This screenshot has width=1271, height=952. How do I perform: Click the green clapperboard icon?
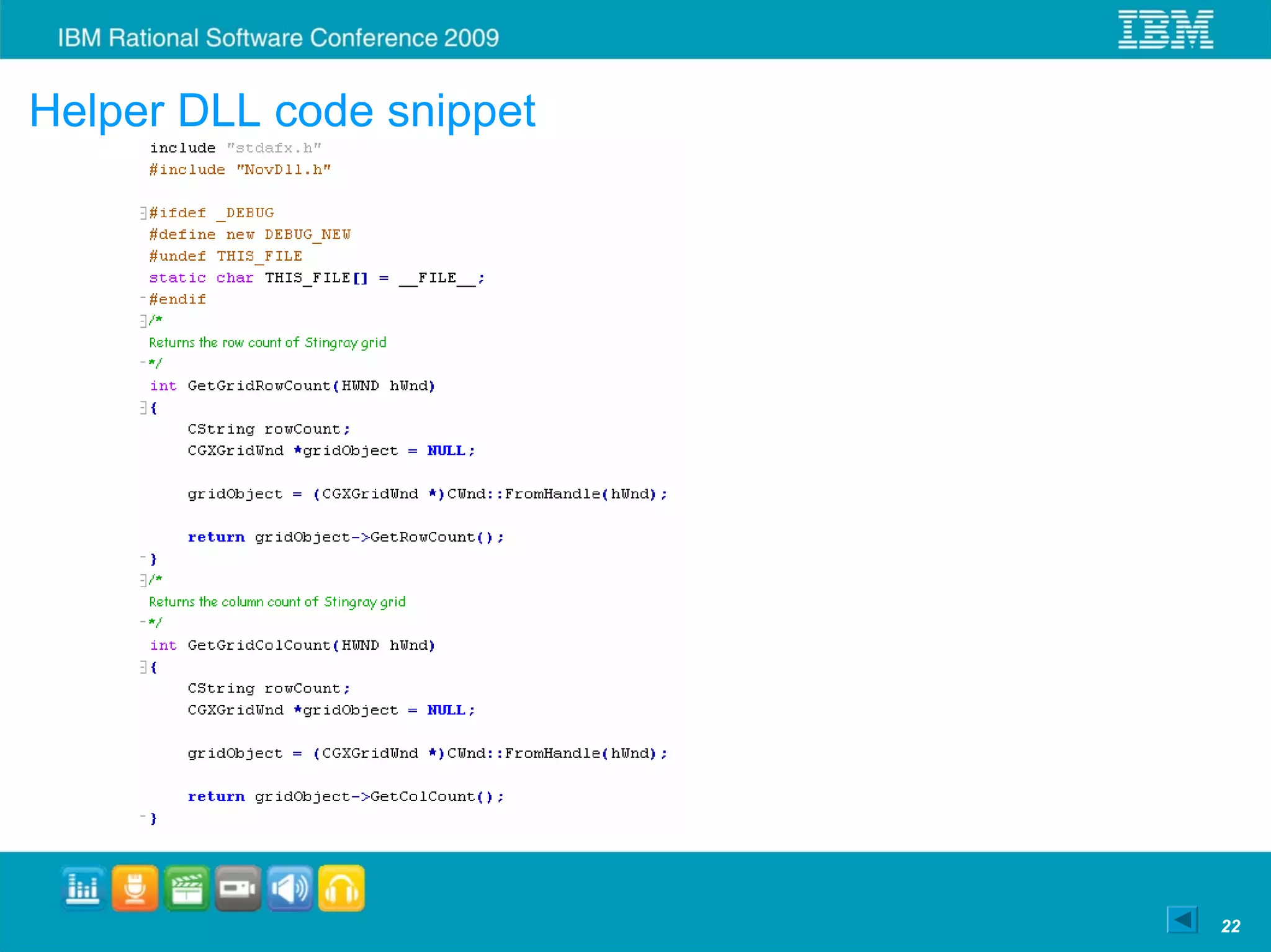187,888
